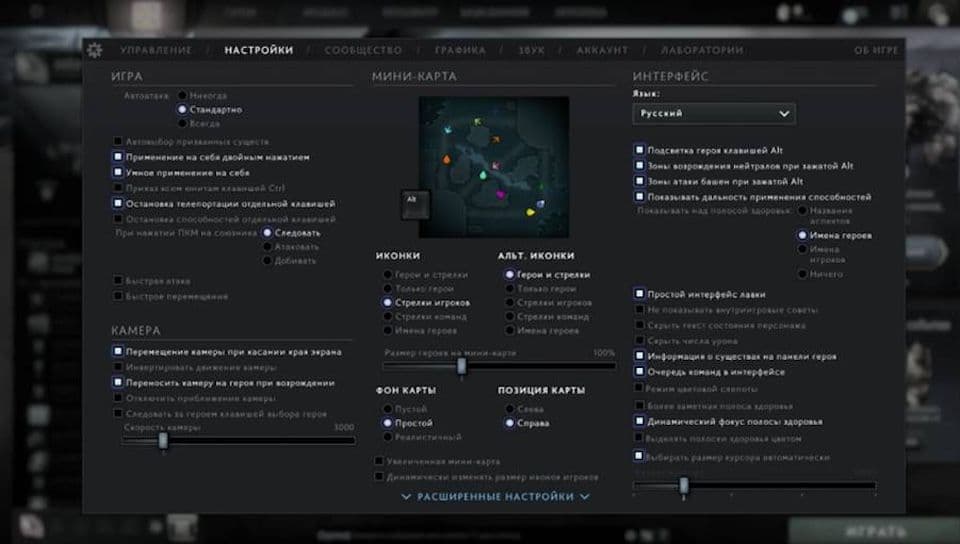Select Атаковать for right-click on ally
Viewport: 960px width, 544px height.
[x=268, y=246]
